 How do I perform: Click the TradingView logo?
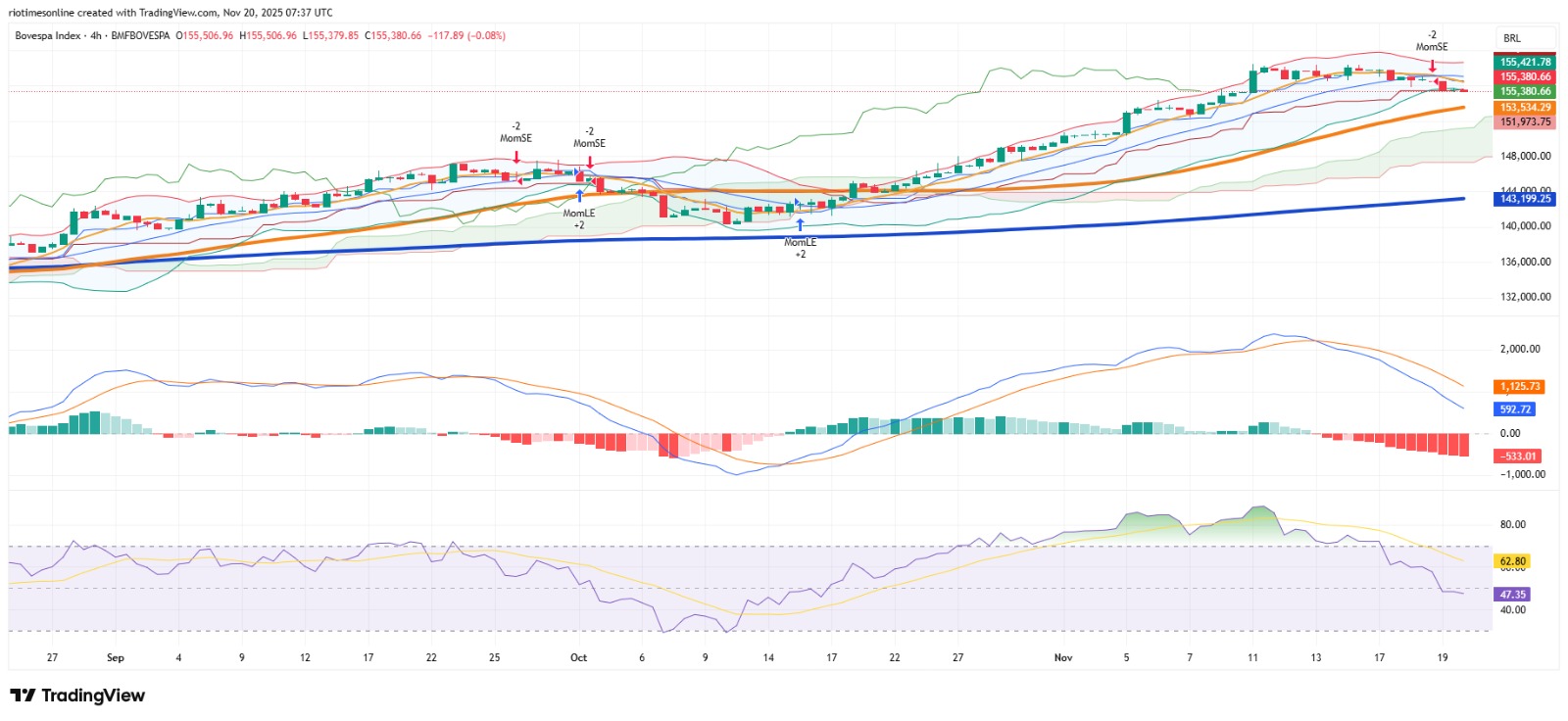click(x=77, y=696)
